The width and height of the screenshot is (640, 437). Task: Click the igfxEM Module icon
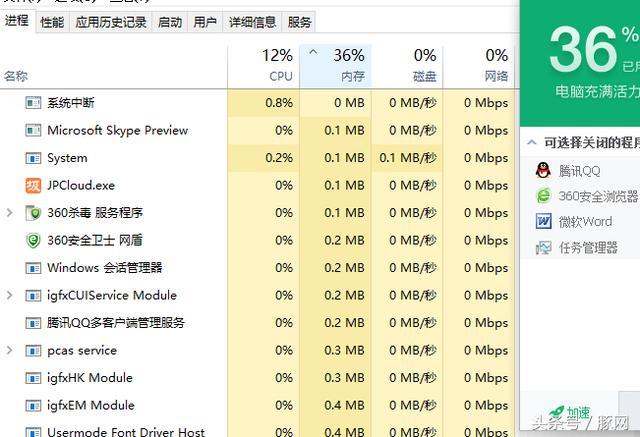click(x=33, y=406)
